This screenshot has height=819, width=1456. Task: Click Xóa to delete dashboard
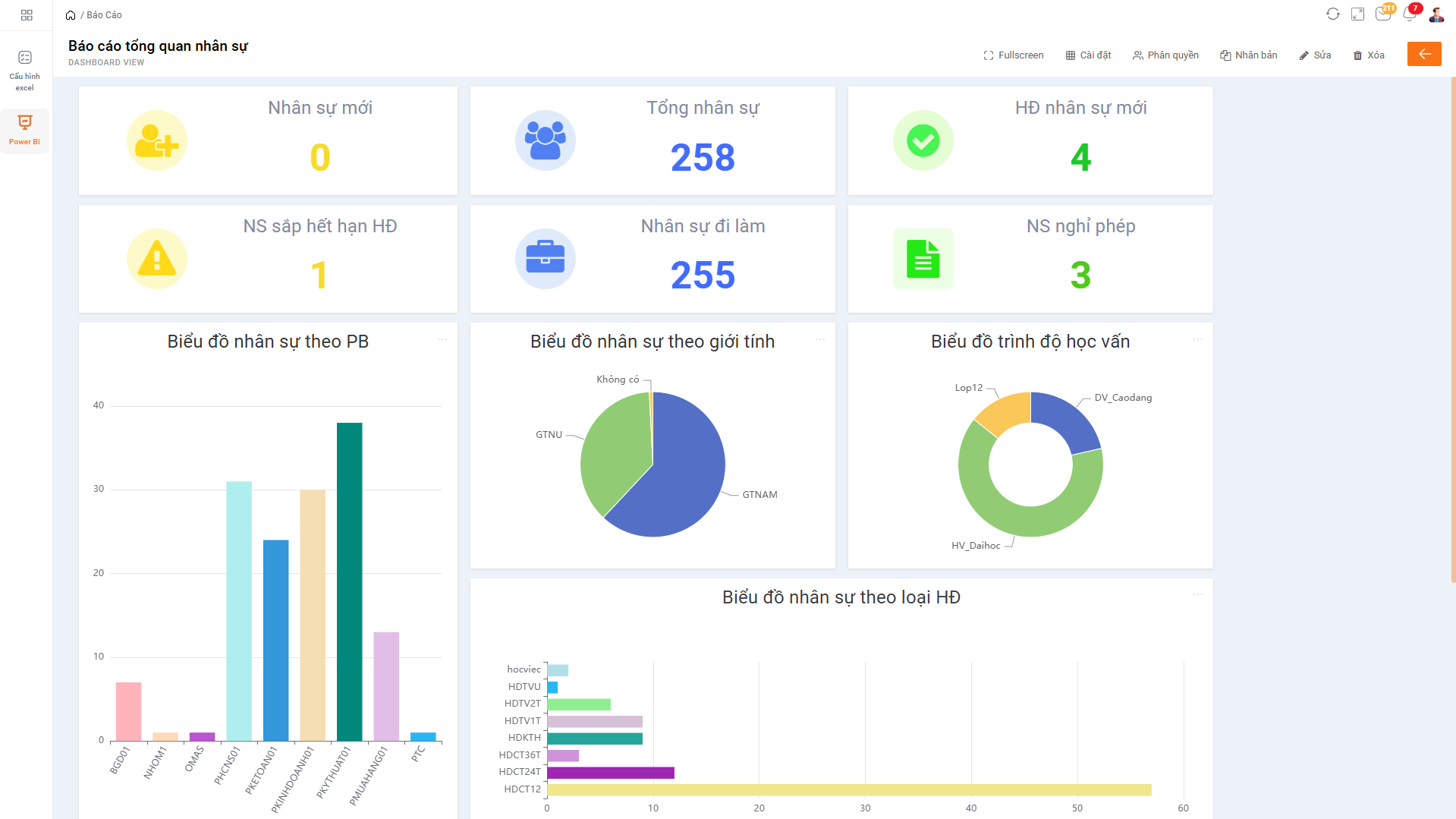[1369, 55]
